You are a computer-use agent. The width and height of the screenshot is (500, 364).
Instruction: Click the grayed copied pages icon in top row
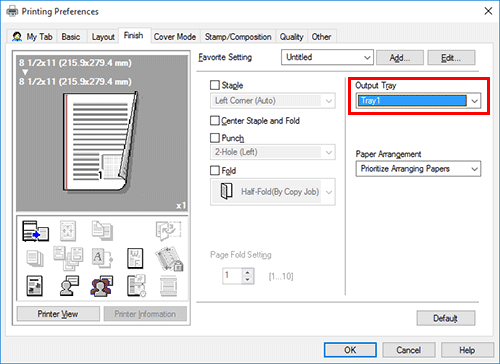pos(102,230)
